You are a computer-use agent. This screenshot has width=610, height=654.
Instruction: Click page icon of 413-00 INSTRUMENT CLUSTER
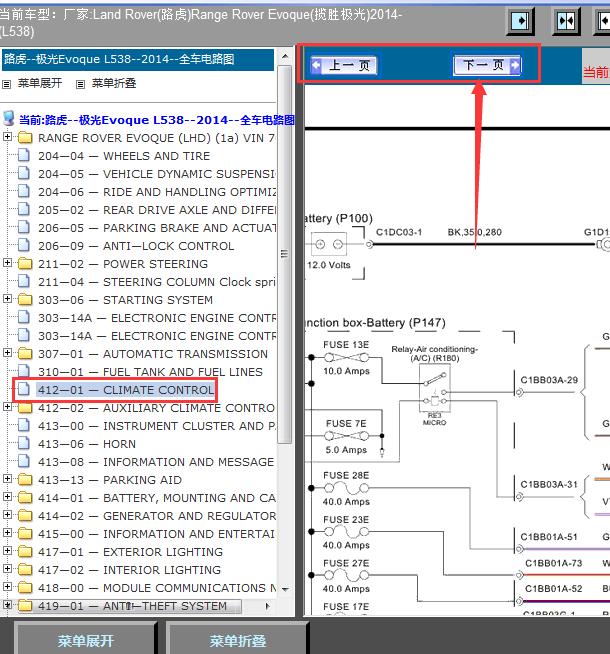24,425
